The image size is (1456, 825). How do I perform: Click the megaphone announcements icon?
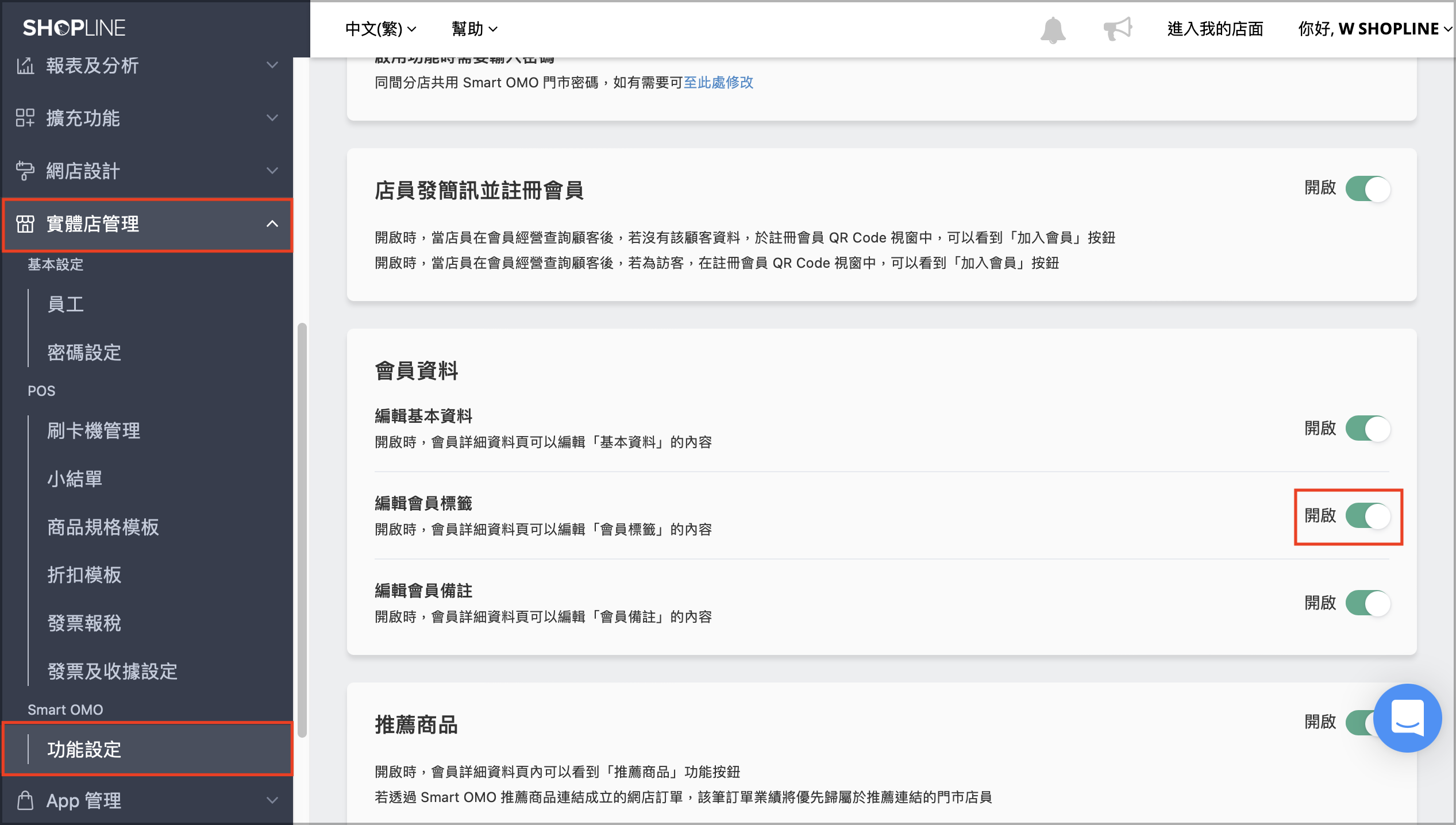coord(1118,28)
